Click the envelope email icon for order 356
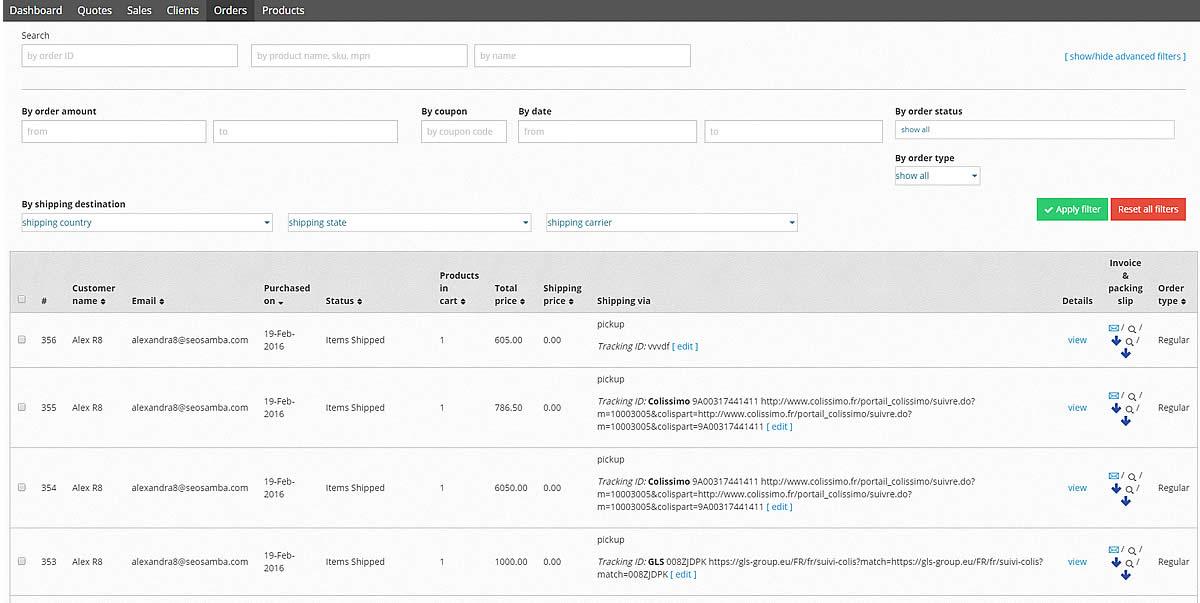 1114,328
